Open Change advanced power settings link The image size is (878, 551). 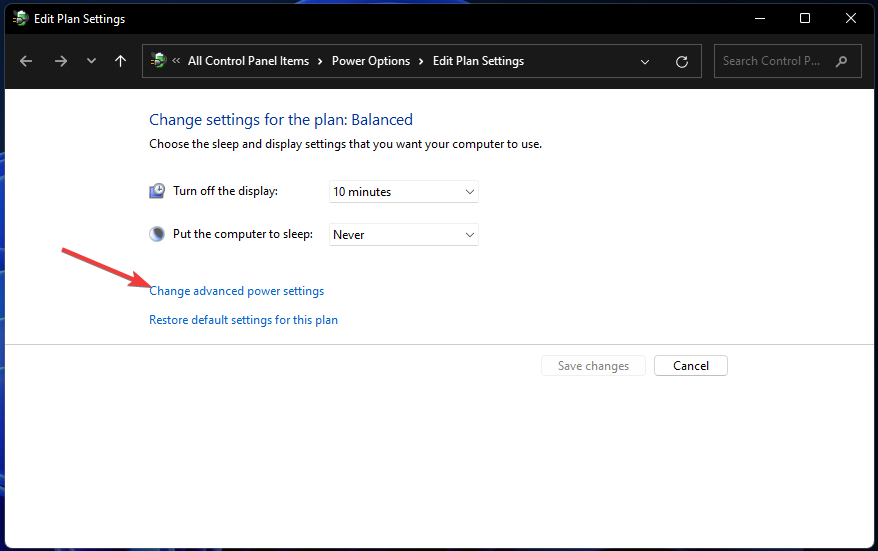coord(236,291)
